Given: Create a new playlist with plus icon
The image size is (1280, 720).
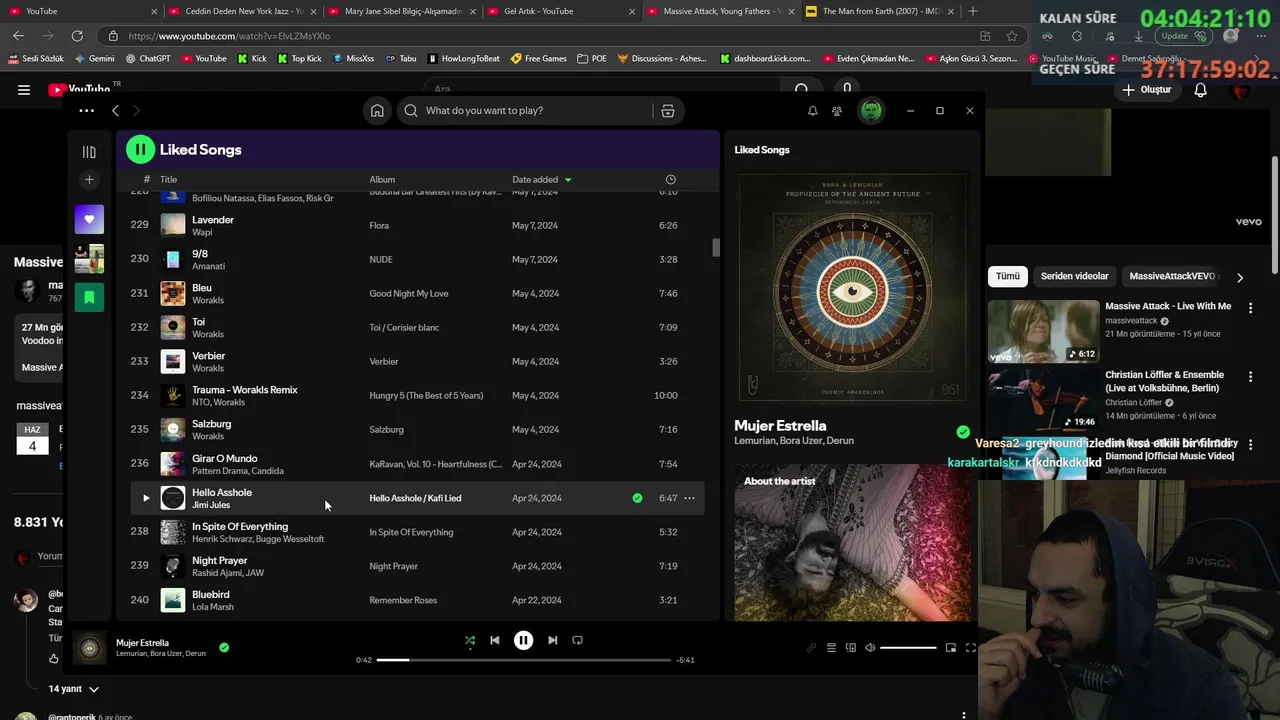Looking at the screenshot, I should (89, 180).
